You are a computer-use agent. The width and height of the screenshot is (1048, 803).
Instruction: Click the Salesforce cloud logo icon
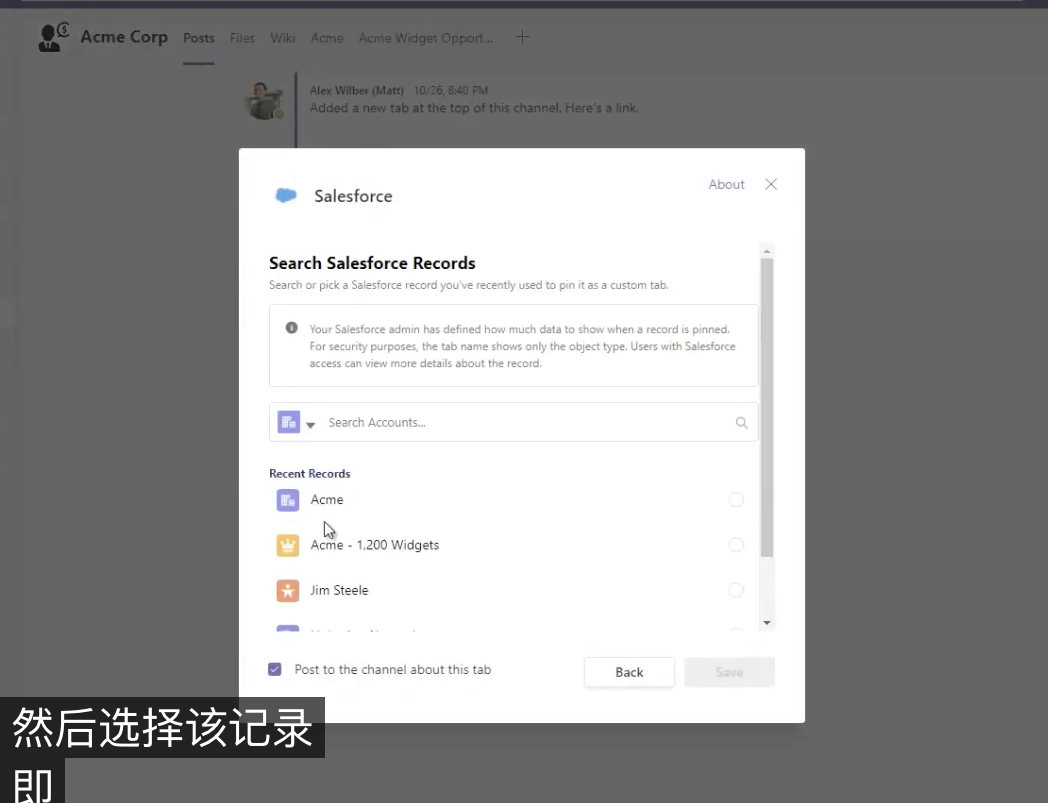click(286, 195)
